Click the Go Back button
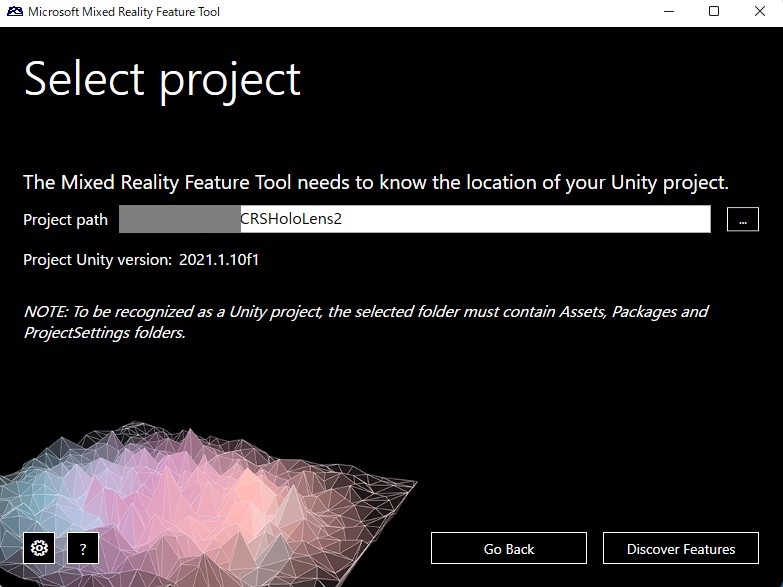Image resolution: width=783 pixels, height=587 pixels. point(509,549)
